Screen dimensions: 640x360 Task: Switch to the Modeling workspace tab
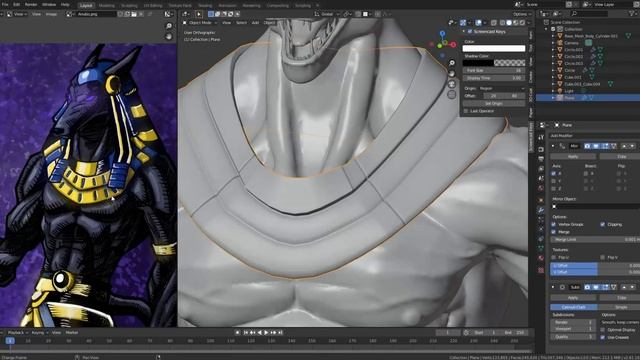[107, 6]
